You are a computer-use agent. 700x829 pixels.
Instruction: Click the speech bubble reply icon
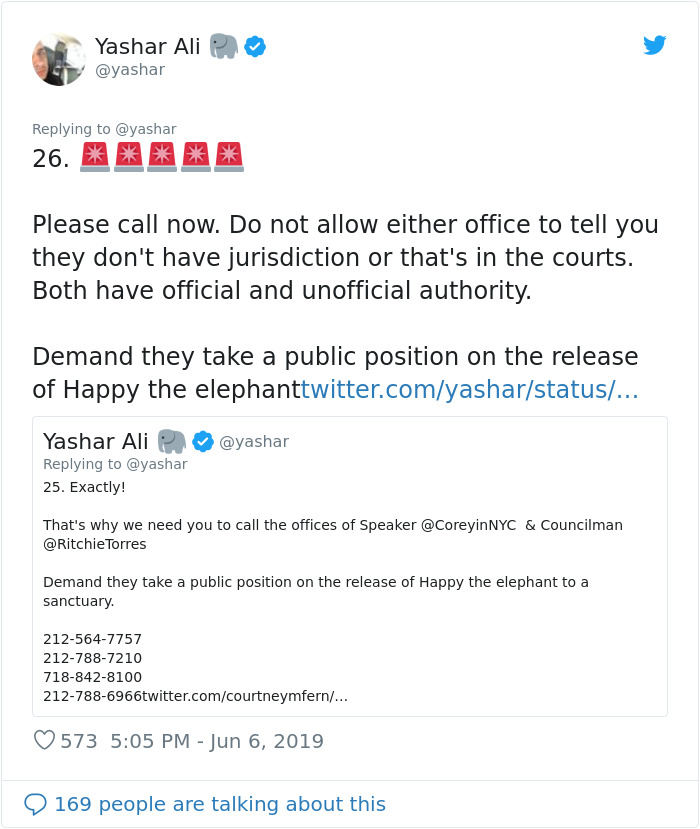[37, 804]
